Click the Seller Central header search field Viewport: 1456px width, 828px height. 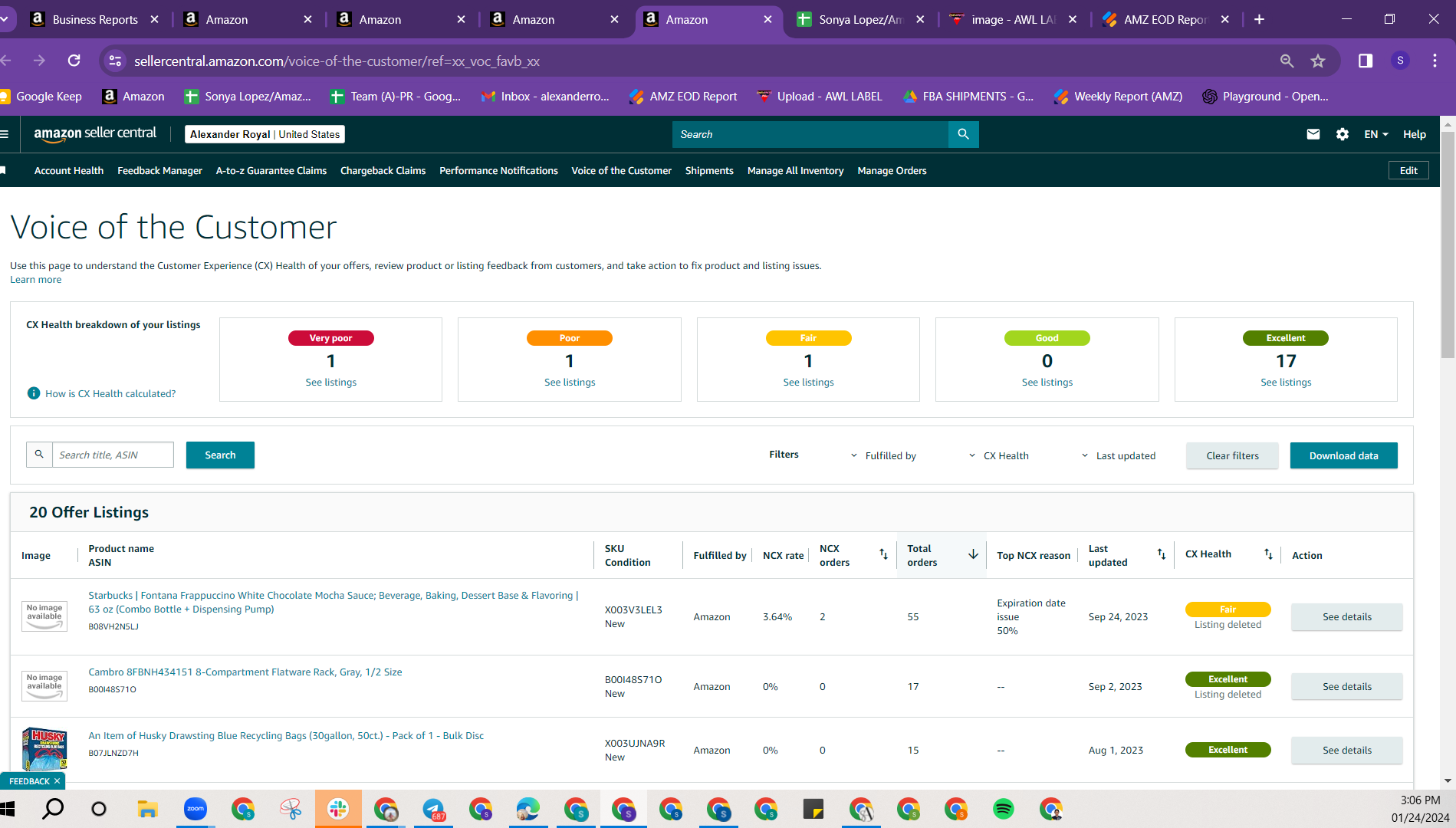pyautogui.click(x=810, y=134)
